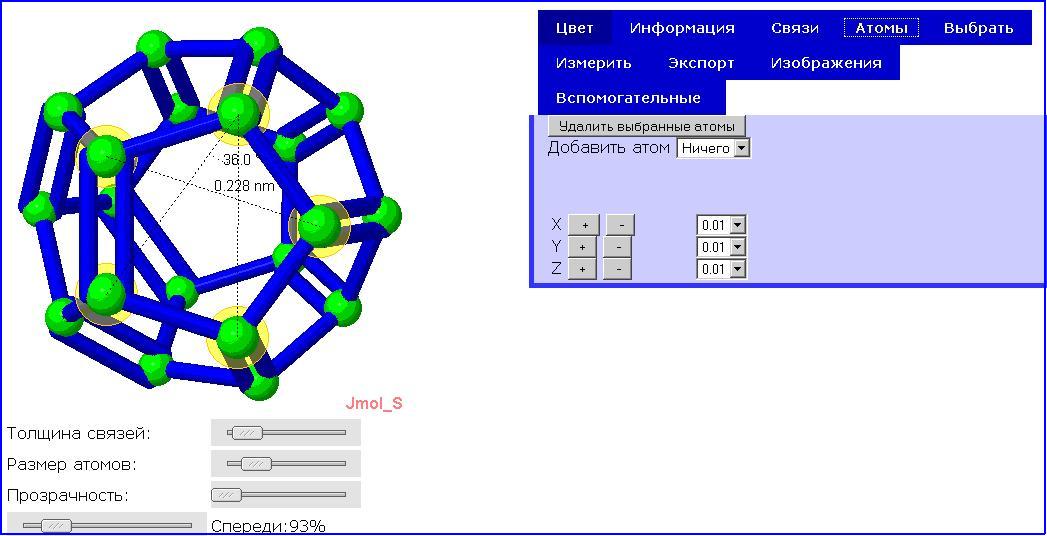The height and width of the screenshot is (536, 1047).
Task: Click the Добавить атом label
Action: pos(608,148)
